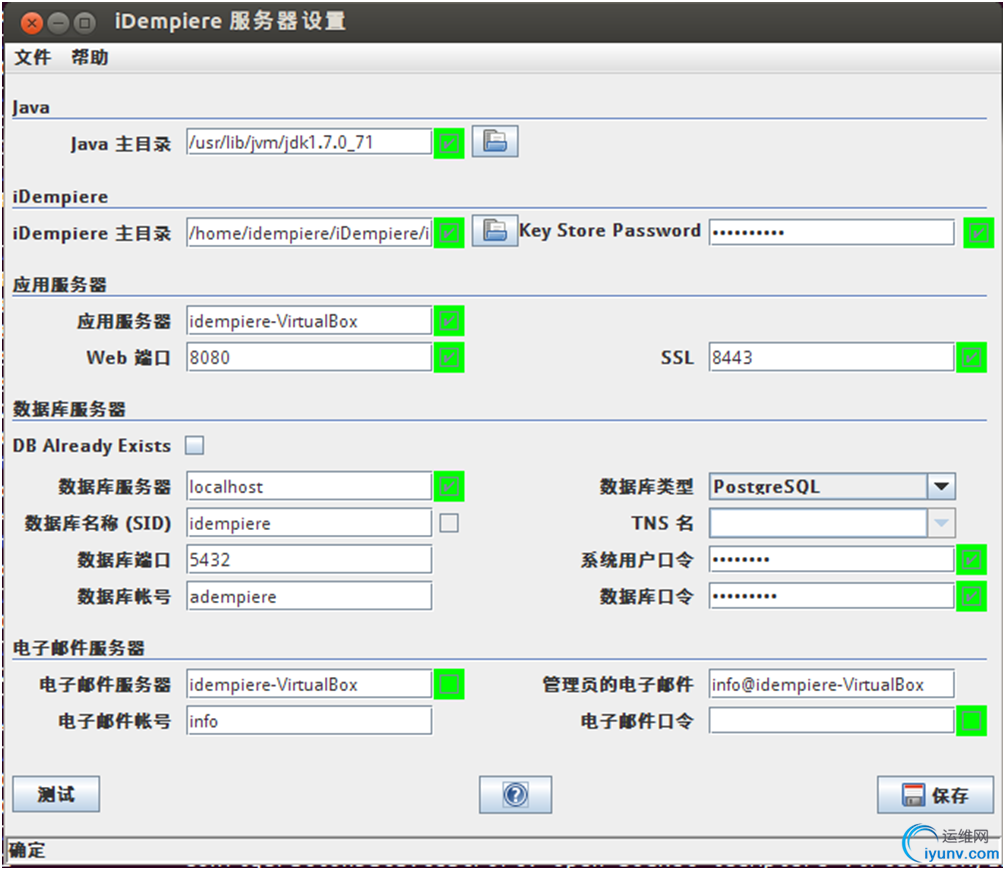Click the database account adempiere field
This screenshot has width=1005, height=870.
tap(309, 596)
